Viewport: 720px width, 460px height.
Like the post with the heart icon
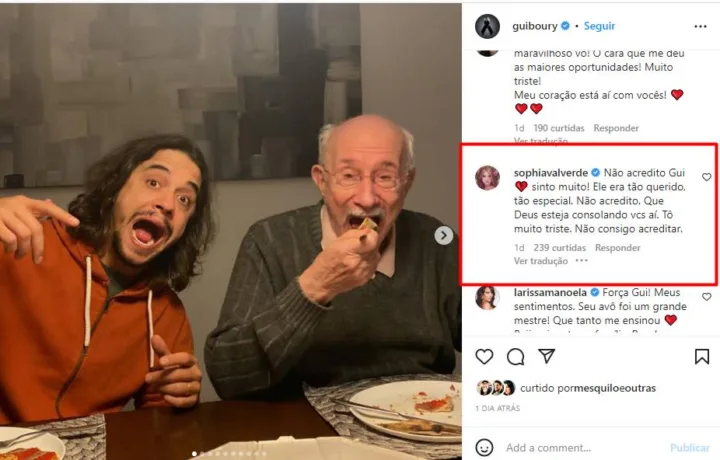point(484,357)
